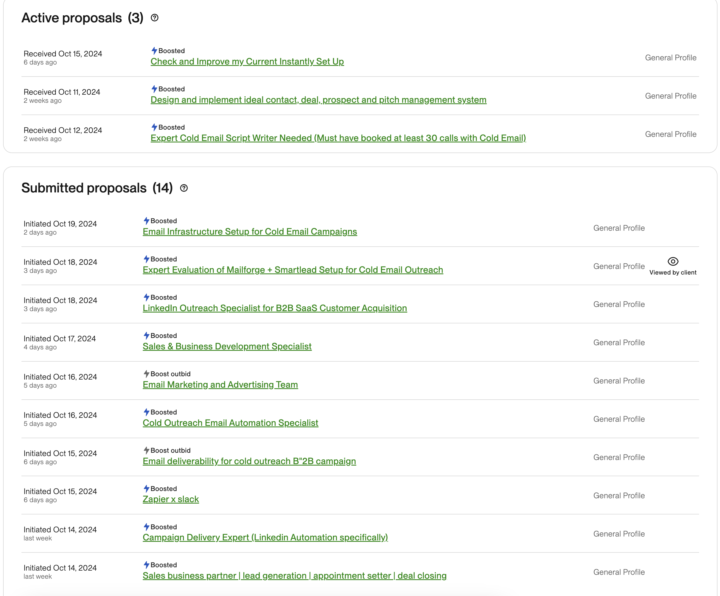Screen dimensions: 720x596
Task: Open Cold Outreach Email Automation Specialist proposal
Action: click(x=230, y=423)
